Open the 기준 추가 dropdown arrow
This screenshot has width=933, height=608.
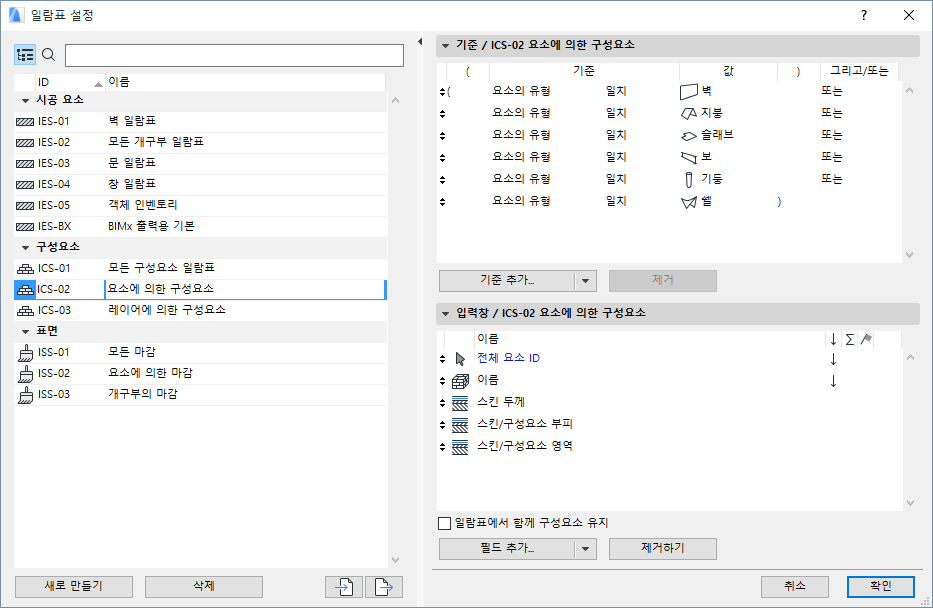586,281
